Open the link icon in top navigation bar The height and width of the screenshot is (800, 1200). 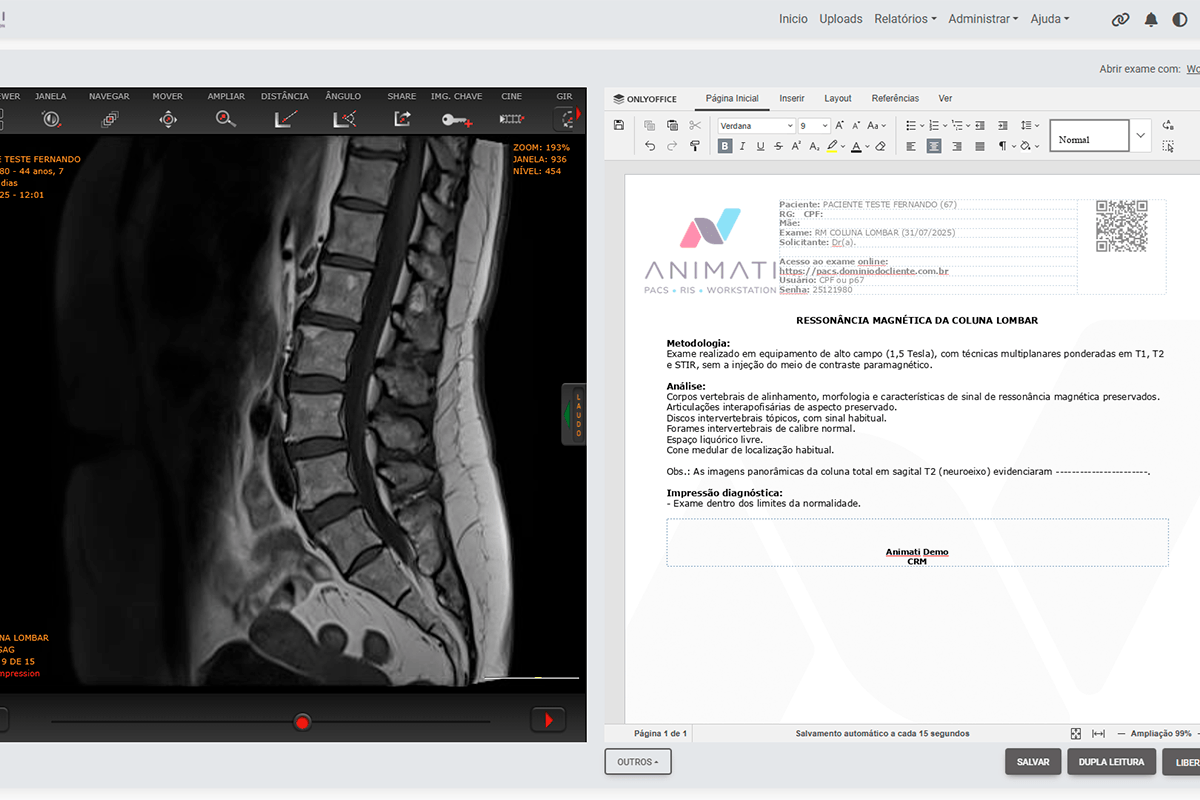(1120, 19)
